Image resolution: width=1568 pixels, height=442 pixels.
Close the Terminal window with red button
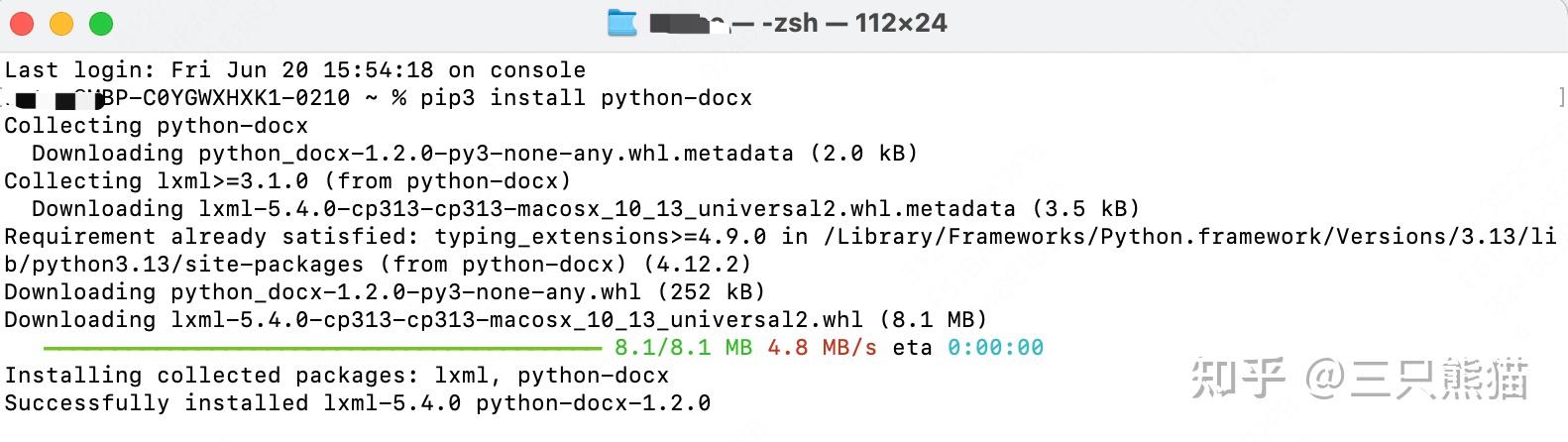pos(22,24)
